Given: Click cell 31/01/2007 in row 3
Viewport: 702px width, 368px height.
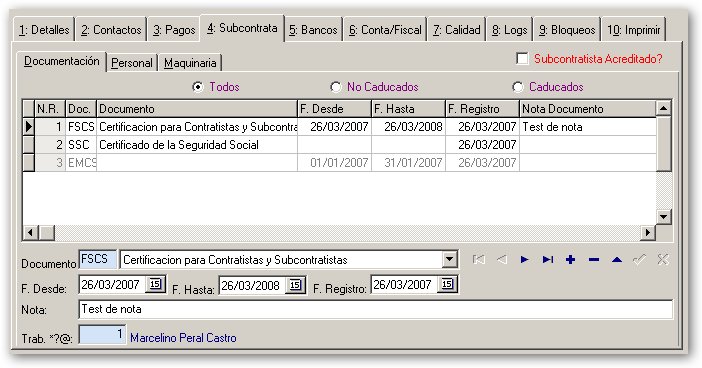Looking at the screenshot, I should click(408, 163).
